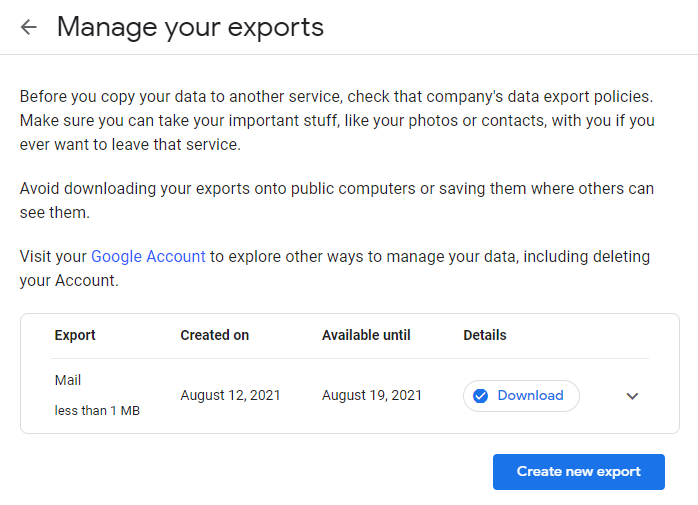Select the Mail export name

point(68,381)
